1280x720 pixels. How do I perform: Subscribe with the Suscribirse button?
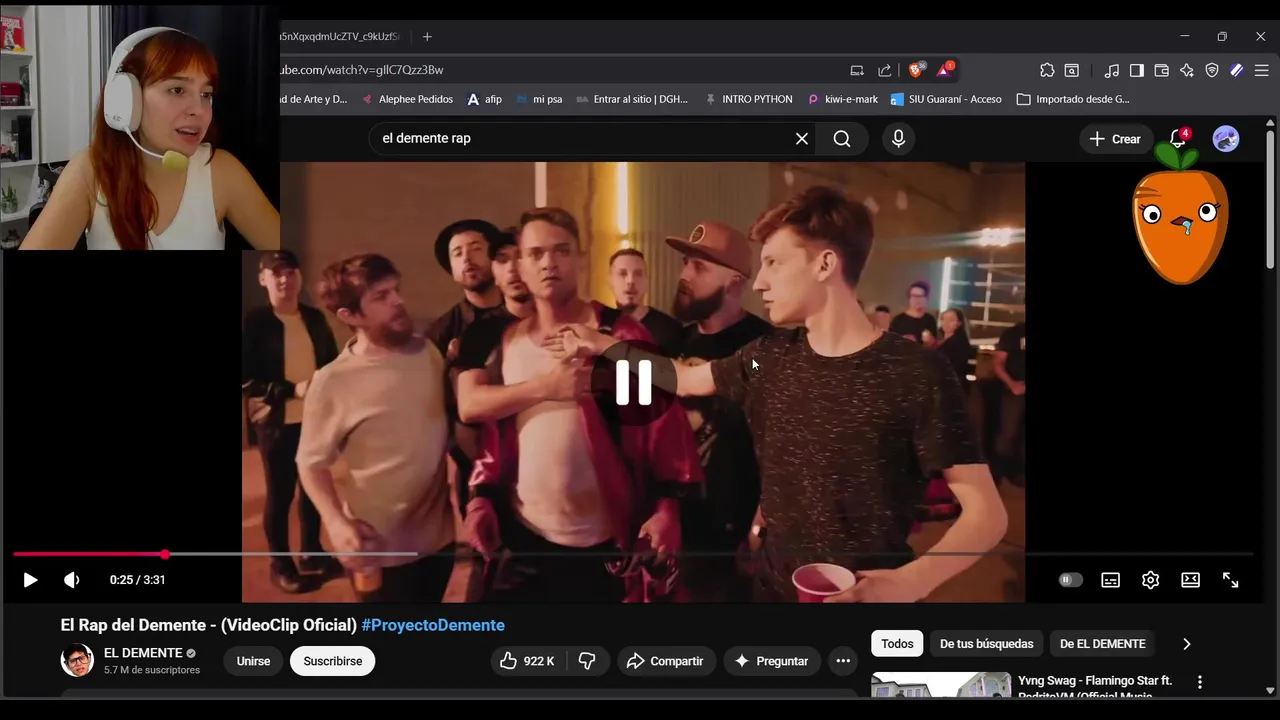click(333, 661)
